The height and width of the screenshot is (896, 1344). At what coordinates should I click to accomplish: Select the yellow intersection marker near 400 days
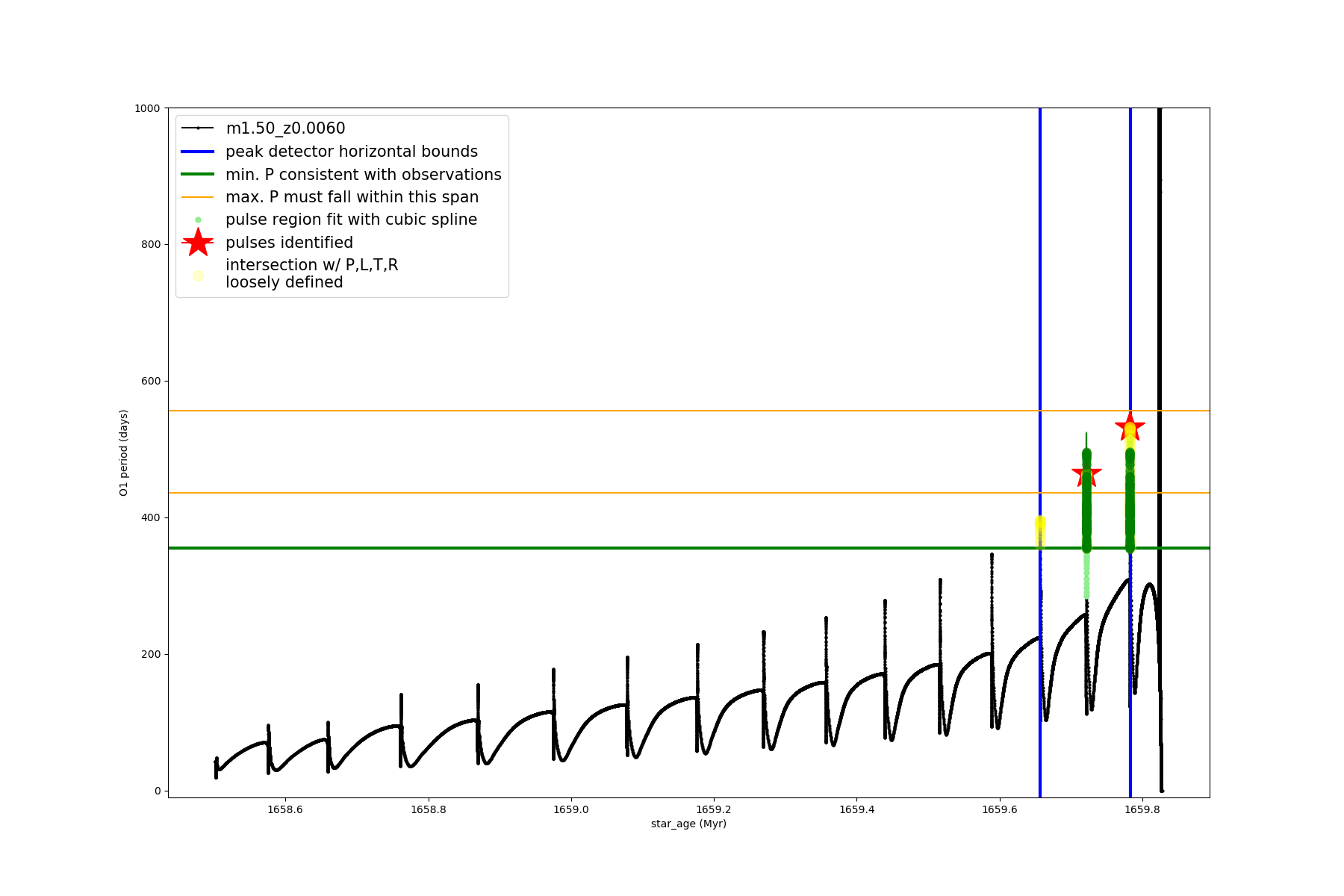1040,523
